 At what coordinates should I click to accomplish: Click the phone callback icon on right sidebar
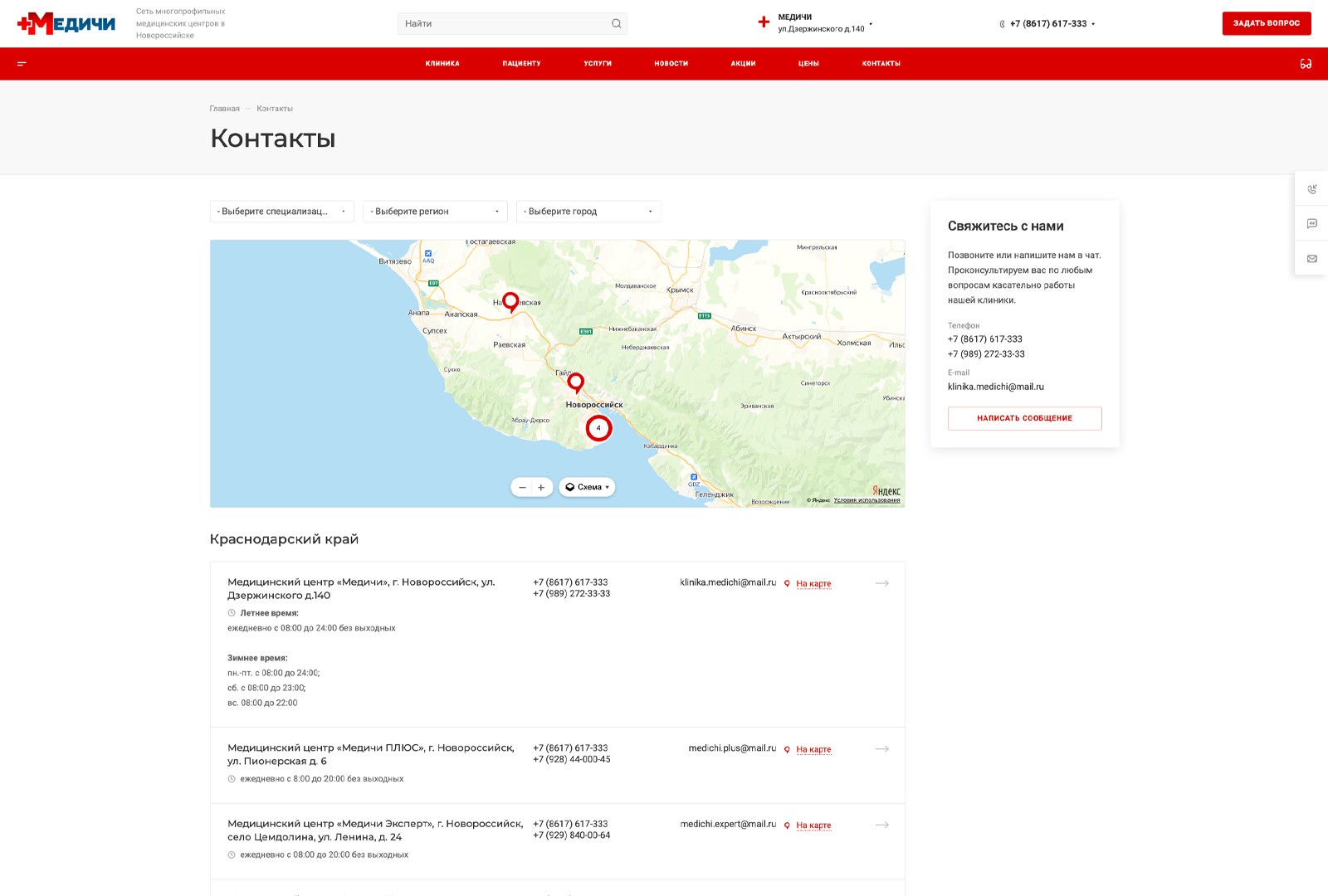1311,189
